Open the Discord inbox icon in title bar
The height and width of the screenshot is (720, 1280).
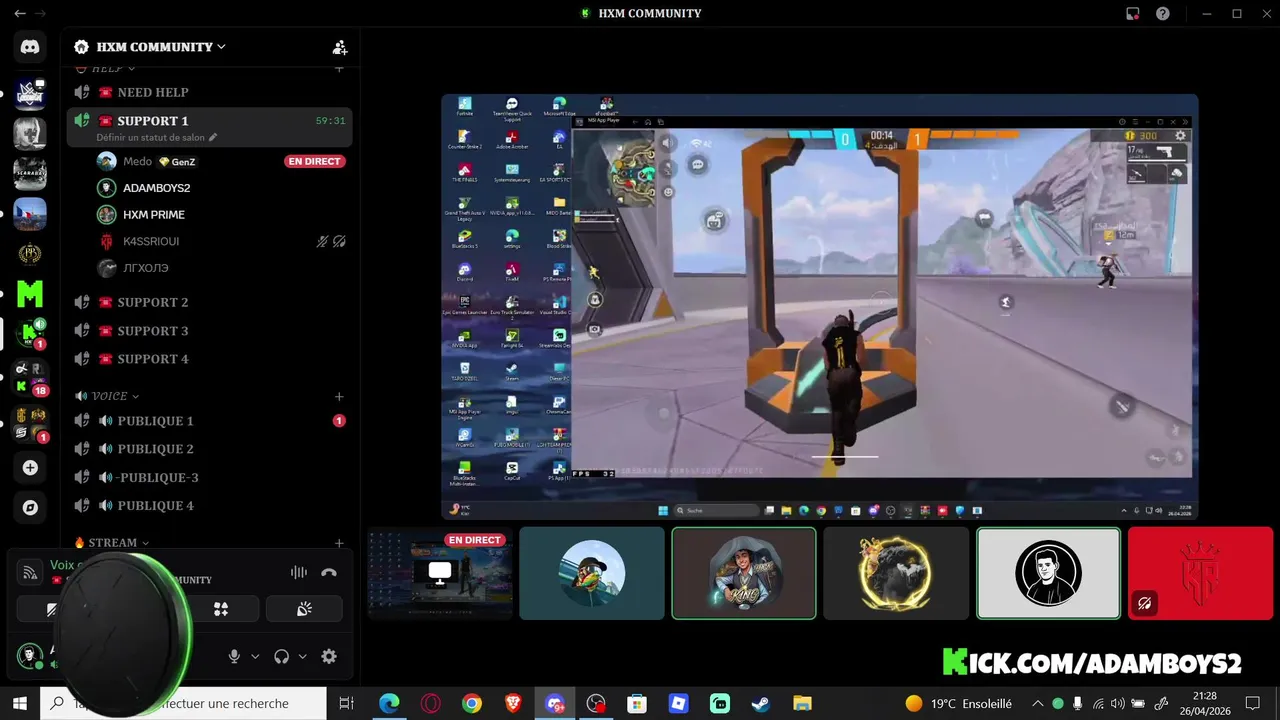point(1132,14)
